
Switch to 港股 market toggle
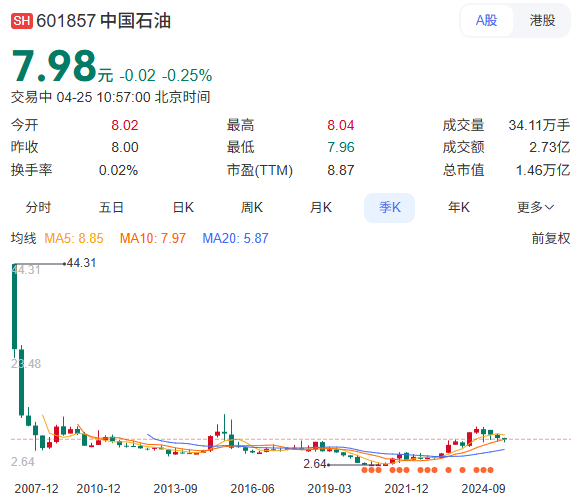(542, 21)
